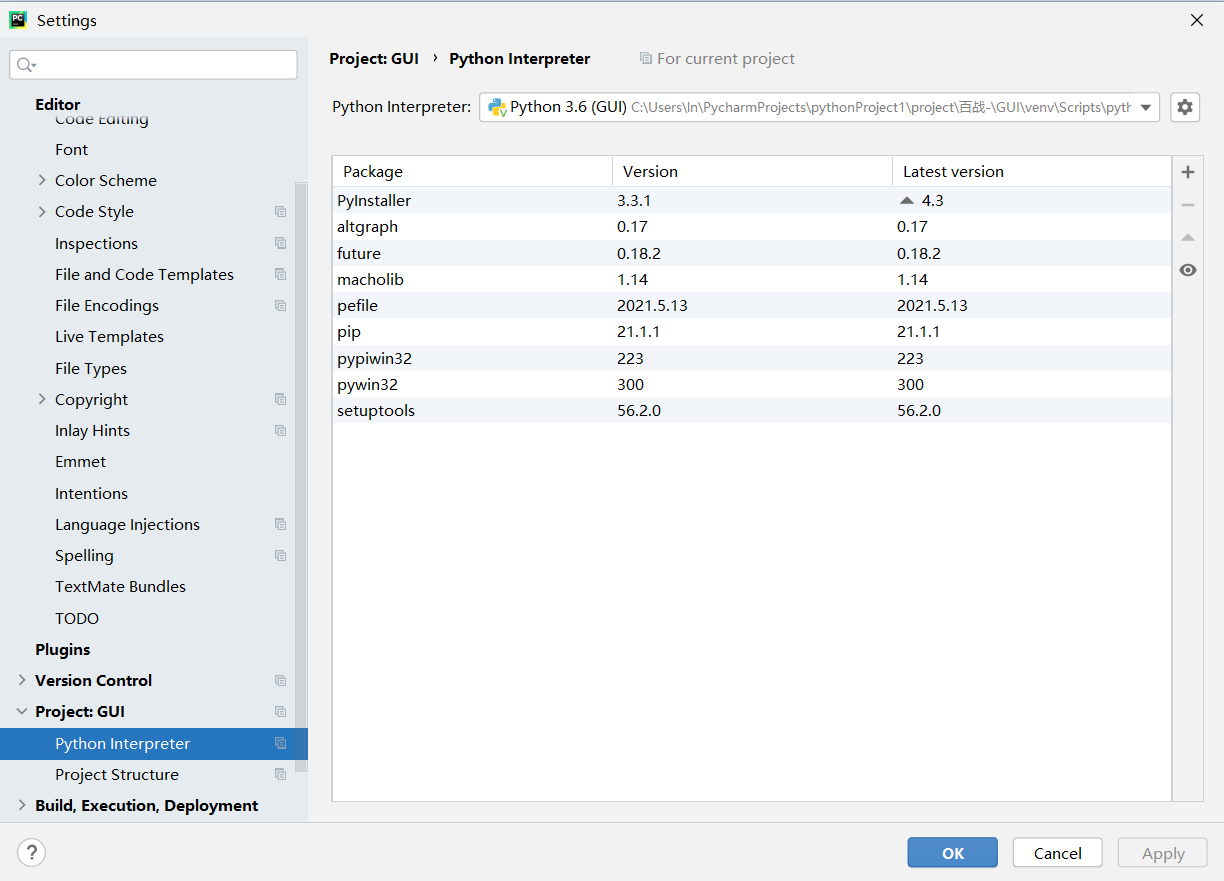The width and height of the screenshot is (1224, 881).
Task: Click the PyCharm logo in the title bar
Action: point(18,20)
